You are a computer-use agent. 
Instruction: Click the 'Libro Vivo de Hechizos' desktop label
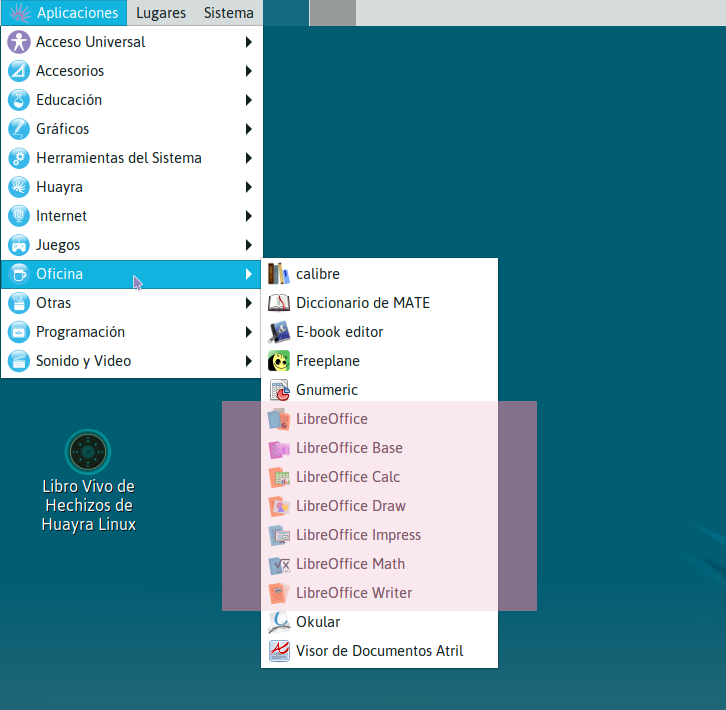point(89,505)
